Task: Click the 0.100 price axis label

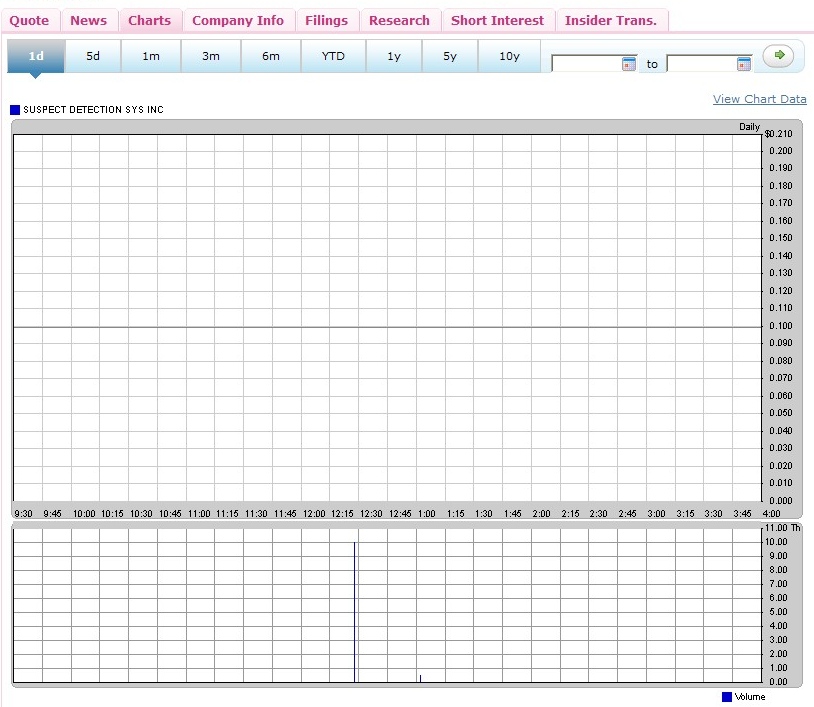Action: point(781,326)
